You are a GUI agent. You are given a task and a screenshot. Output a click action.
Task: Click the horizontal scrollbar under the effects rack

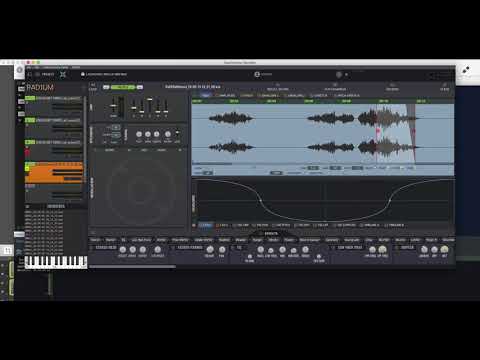[132, 266]
